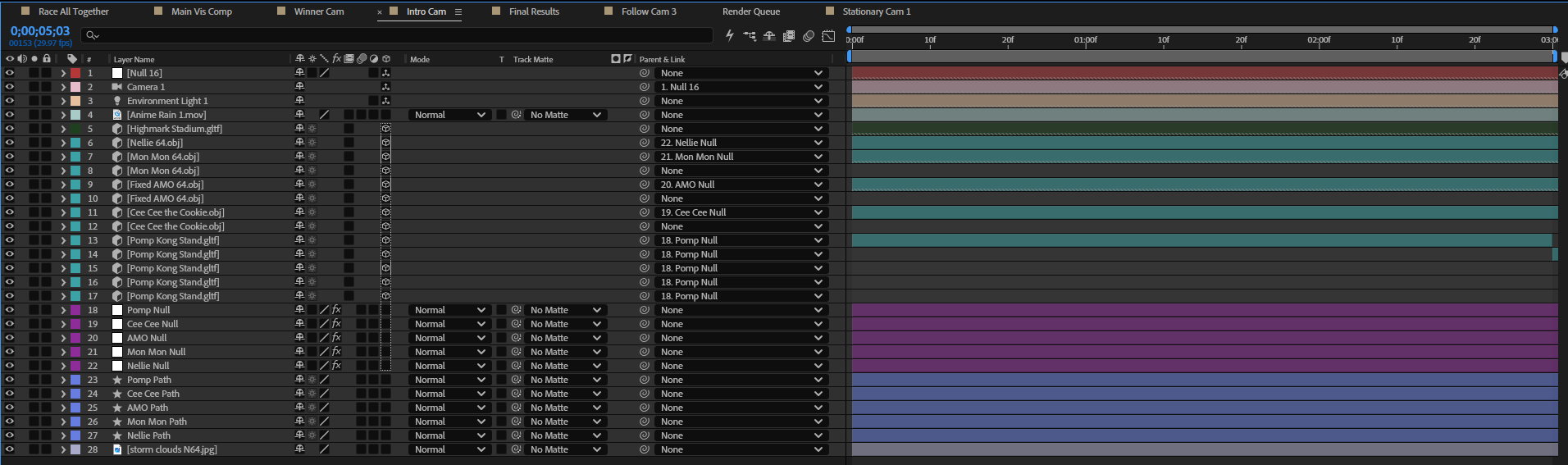Image resolution: width=1568 pixels, height=465 pixels.
Task: Click the search magnifier in layer search
Action: 91,35
